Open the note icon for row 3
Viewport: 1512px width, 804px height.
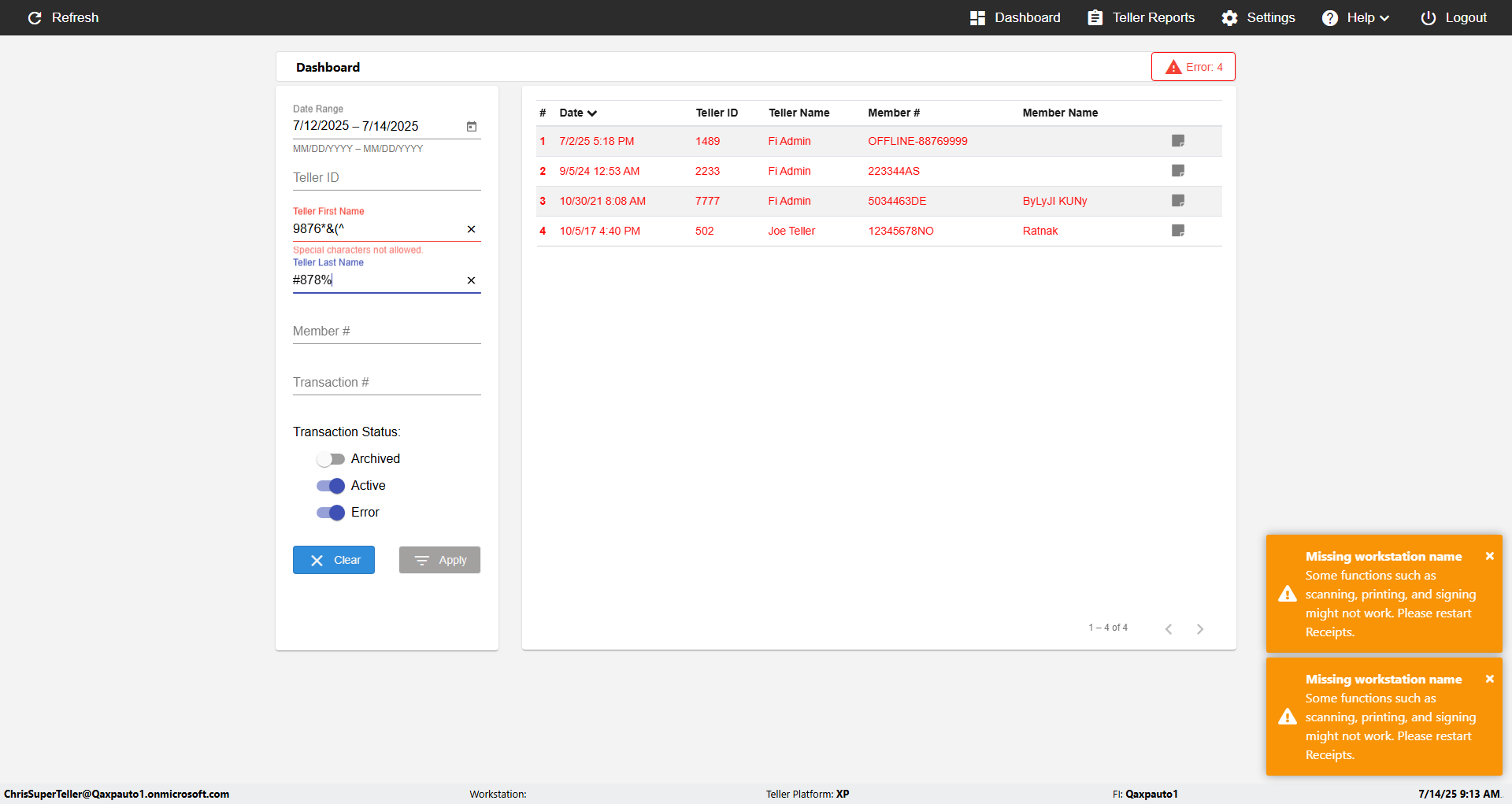[1178, 201]
